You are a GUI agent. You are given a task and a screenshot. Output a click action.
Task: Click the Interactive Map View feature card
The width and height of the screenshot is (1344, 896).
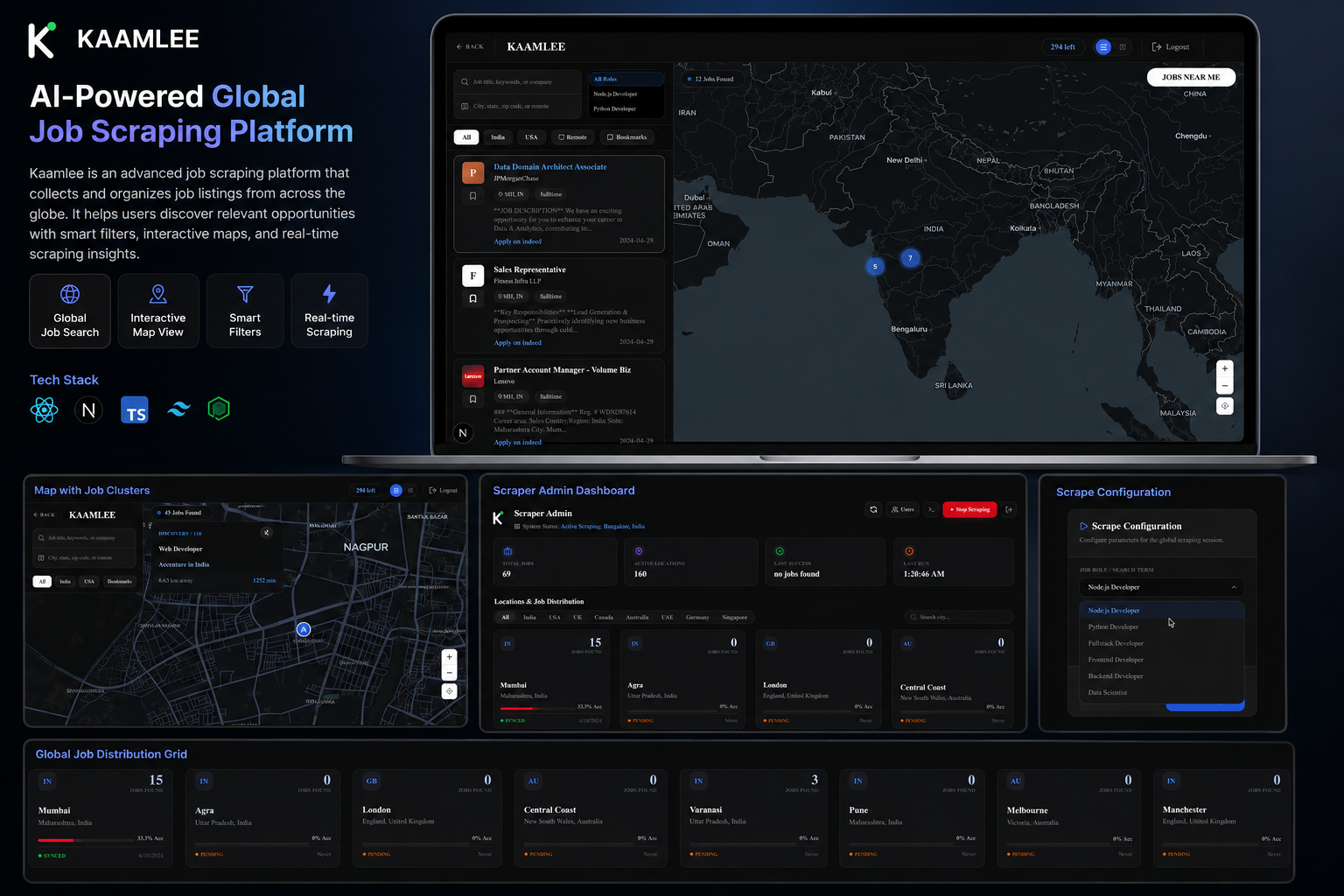point(158,311)
